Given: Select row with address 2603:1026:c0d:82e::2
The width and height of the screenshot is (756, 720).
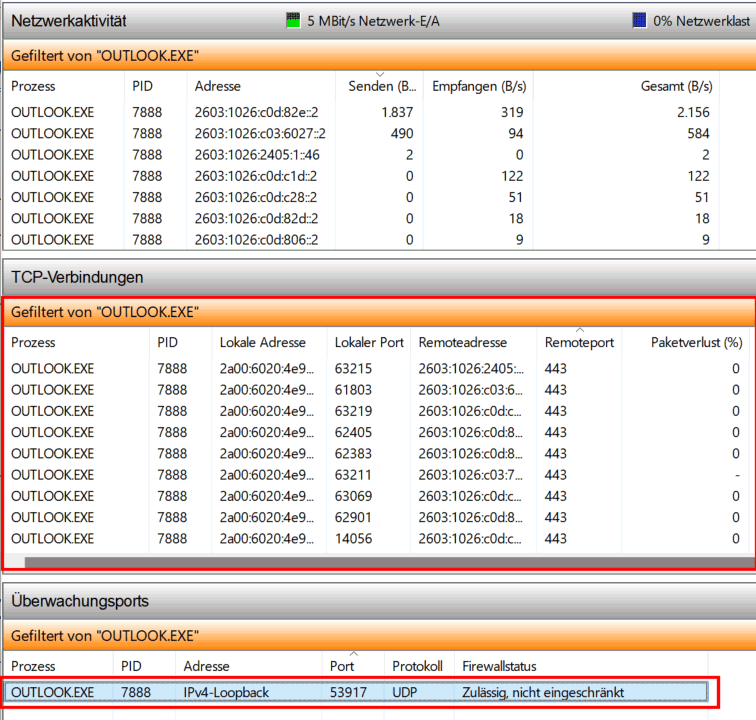Looking at the screenshot, I should tap(361, 112).
